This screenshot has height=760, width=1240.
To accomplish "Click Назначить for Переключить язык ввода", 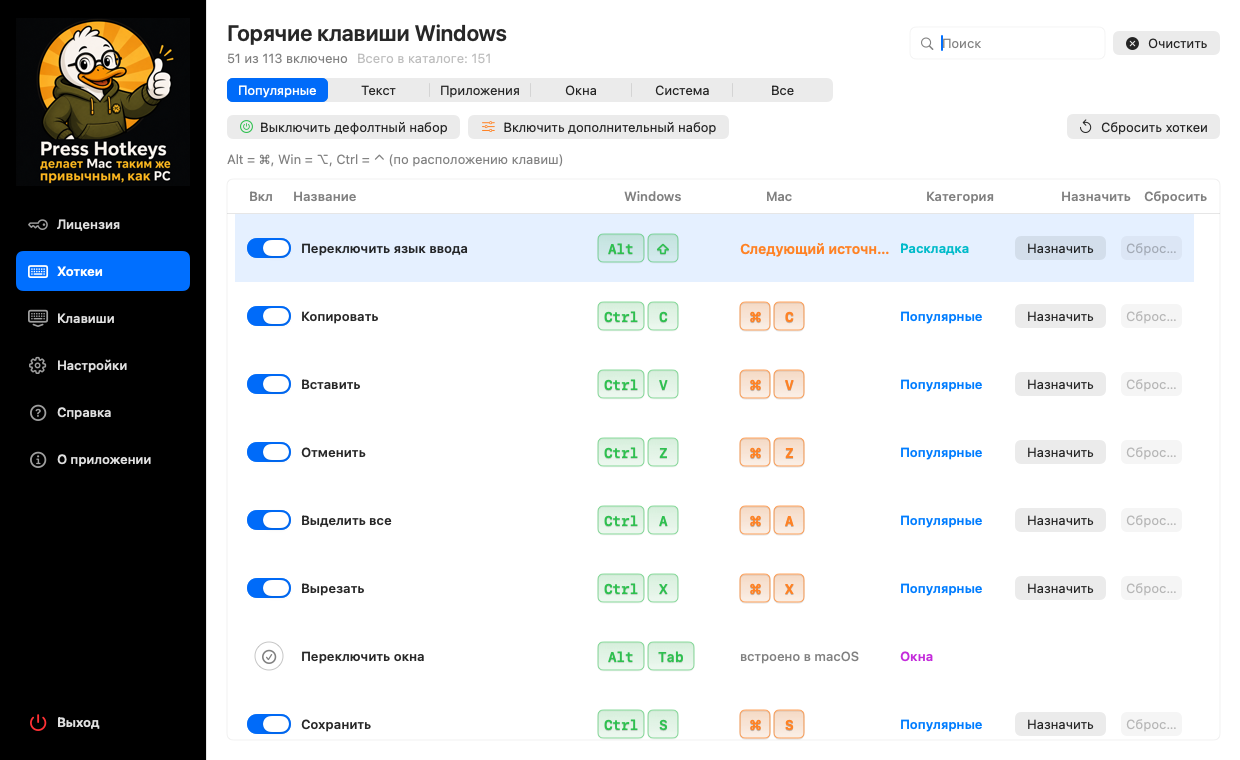I will coord(1060,248).
